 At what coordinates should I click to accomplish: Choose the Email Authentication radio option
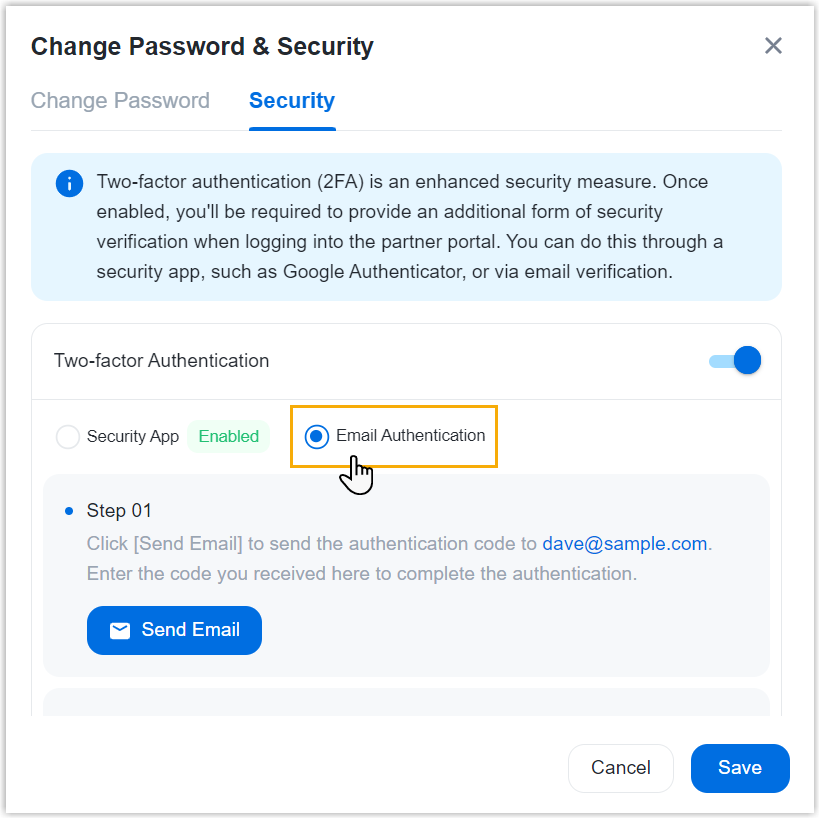tap(317, 436)
